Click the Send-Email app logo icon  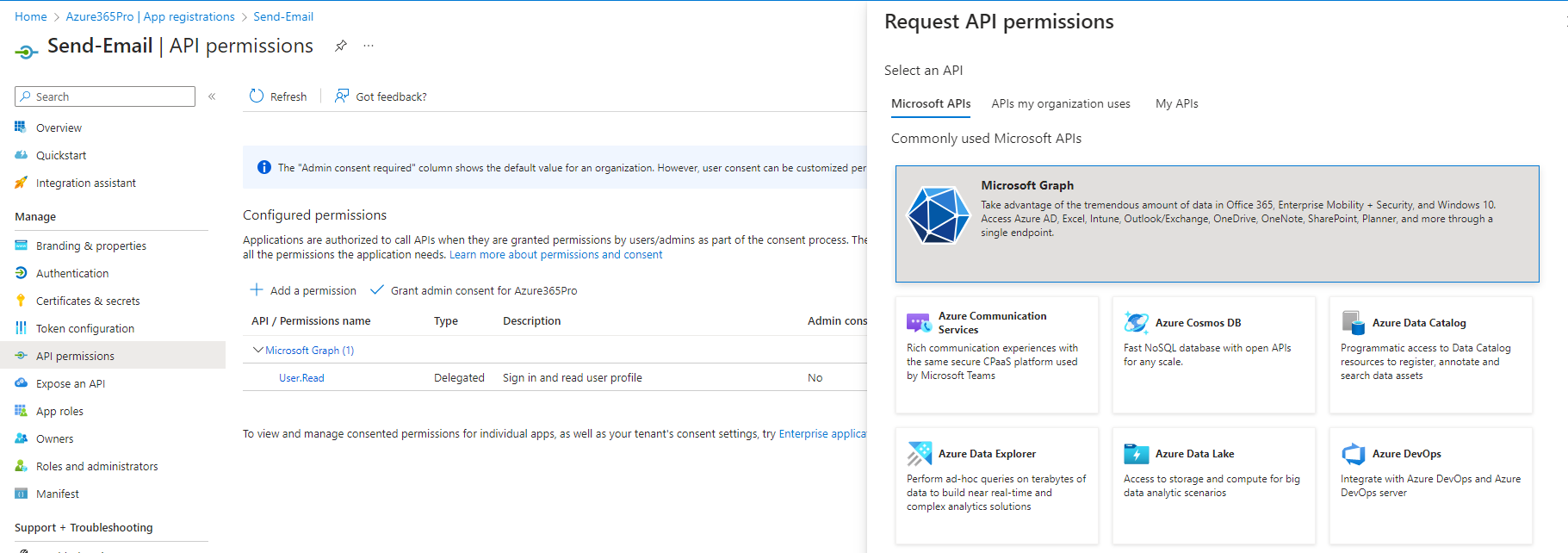[x=27, y=52]
